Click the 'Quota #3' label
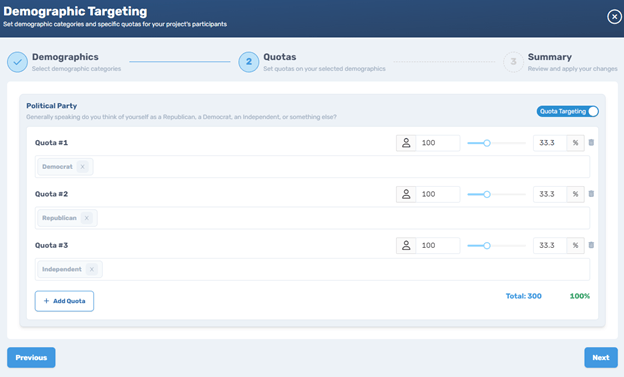The height and width of the screenshot is (377, 624). click(x=51, y=245)
